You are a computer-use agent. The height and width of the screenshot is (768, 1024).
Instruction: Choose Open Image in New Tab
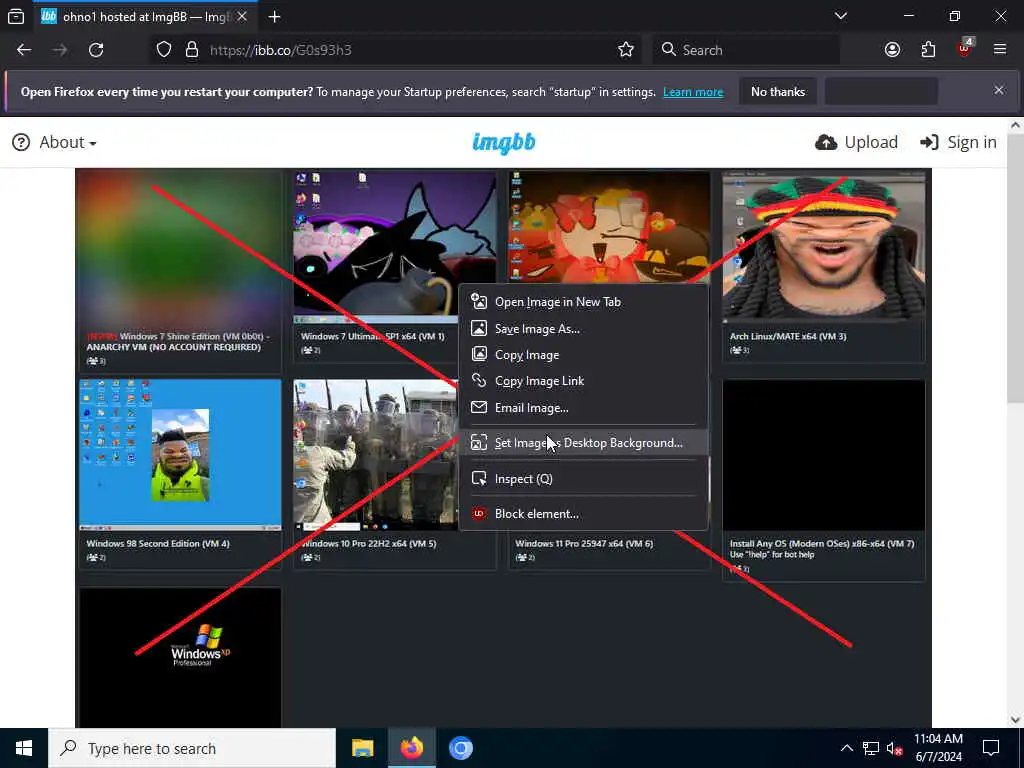click(x=583, y=302)
